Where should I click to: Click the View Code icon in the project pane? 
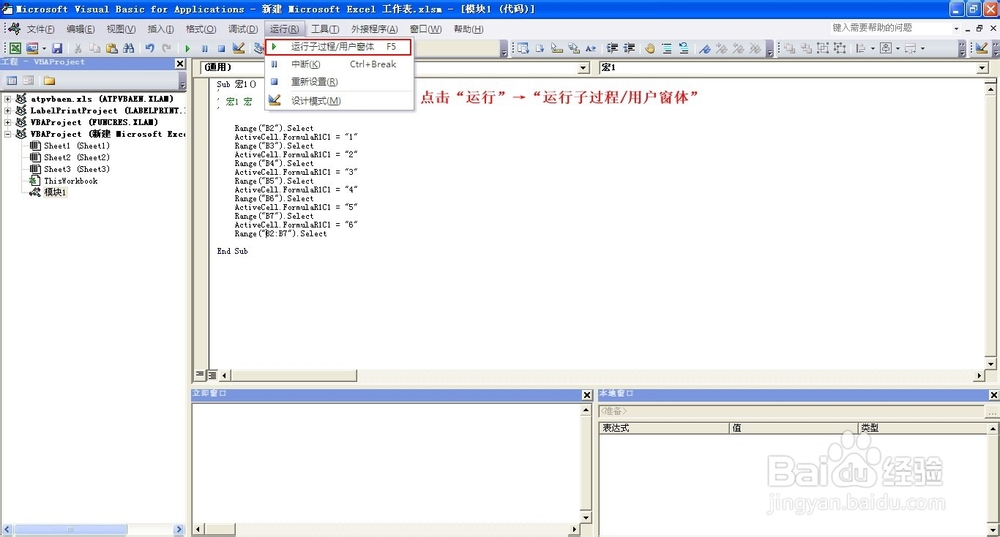[11, 80]
